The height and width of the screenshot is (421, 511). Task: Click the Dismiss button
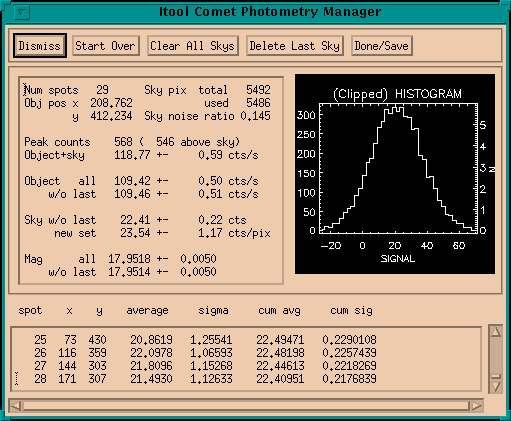point(40,46)
